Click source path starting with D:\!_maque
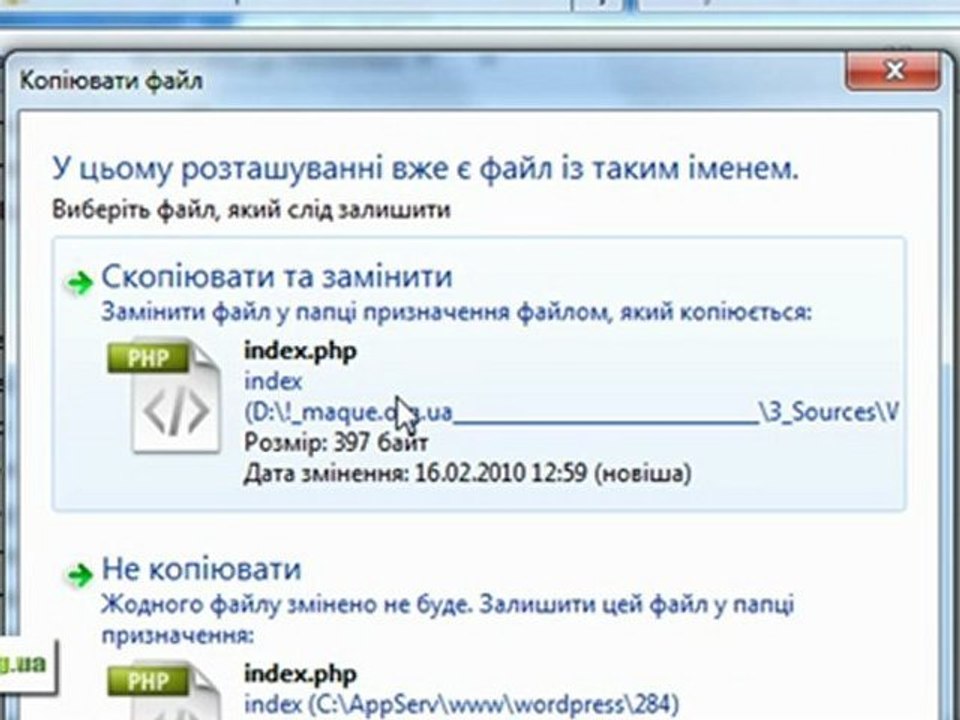Viewport: 960px width, 720px height. pyautogui.click(x=571, y=412)
